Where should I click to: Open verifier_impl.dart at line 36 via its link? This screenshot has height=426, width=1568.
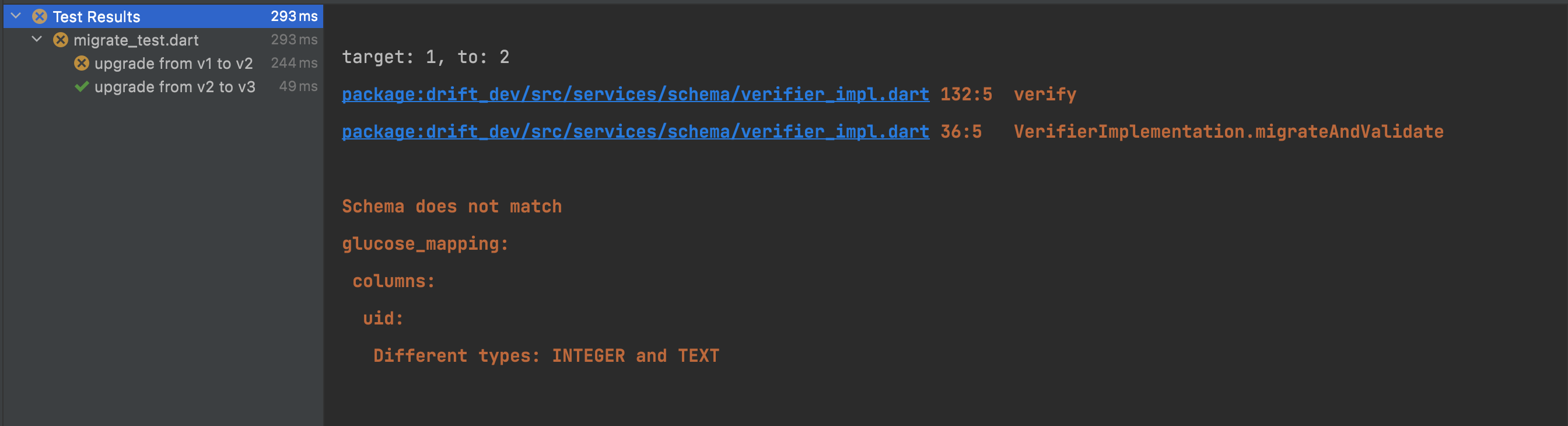[635, 131]
